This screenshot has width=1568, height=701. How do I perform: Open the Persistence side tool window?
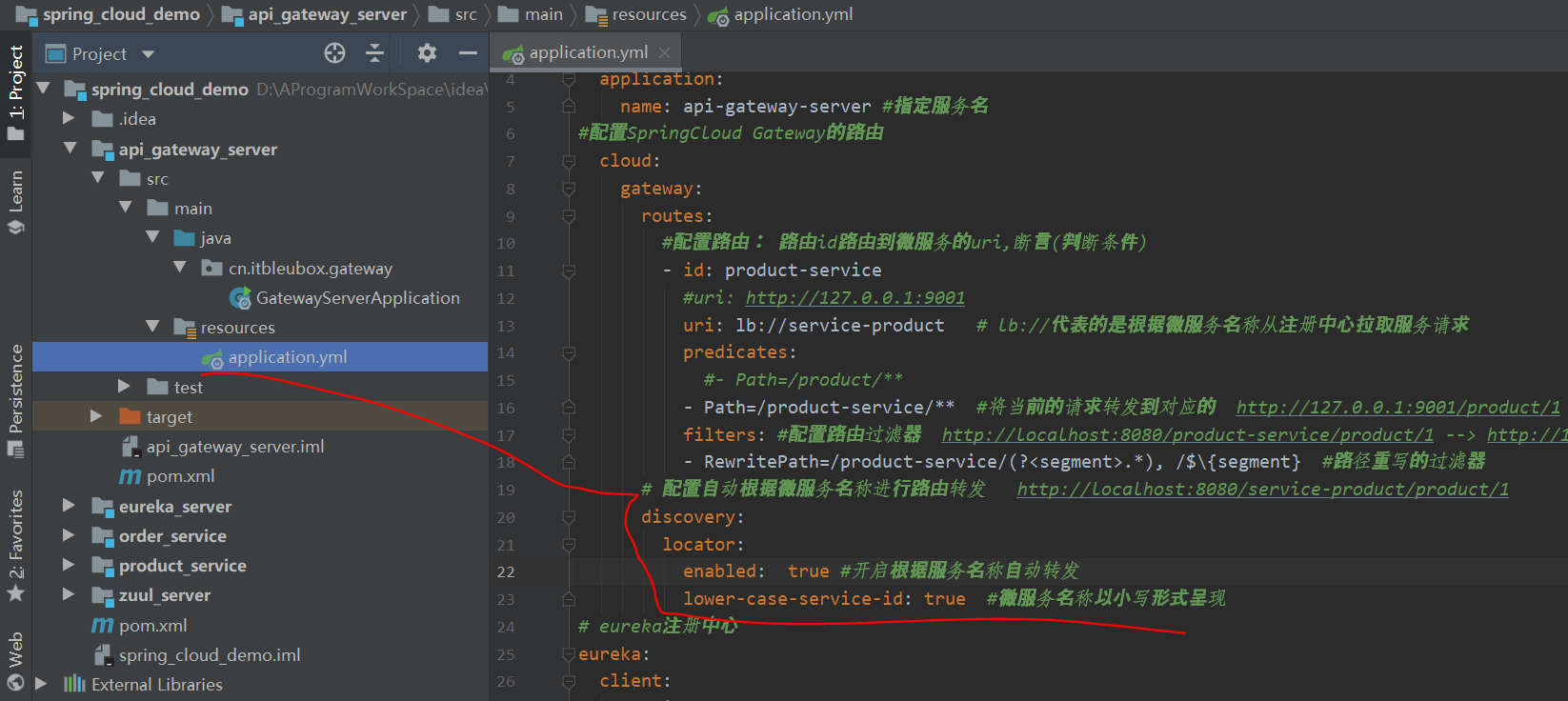coord(15,400)
